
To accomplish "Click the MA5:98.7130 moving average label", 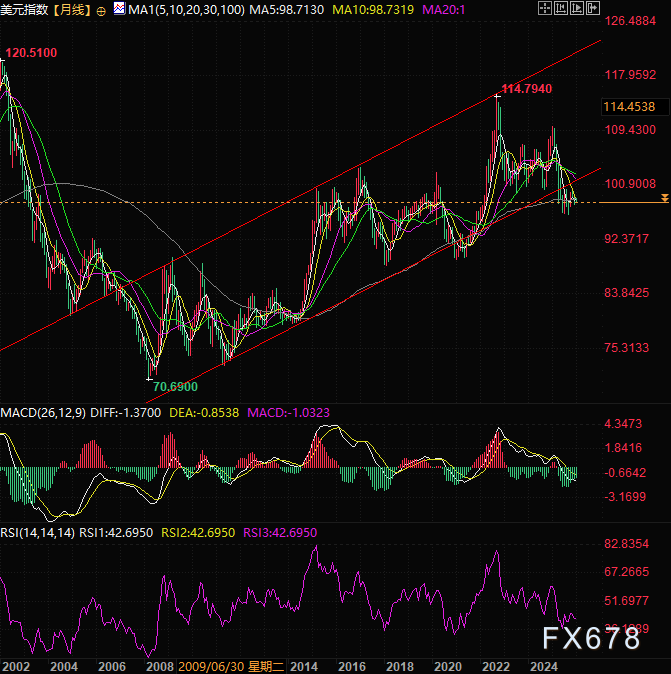I will click(287, 10).
